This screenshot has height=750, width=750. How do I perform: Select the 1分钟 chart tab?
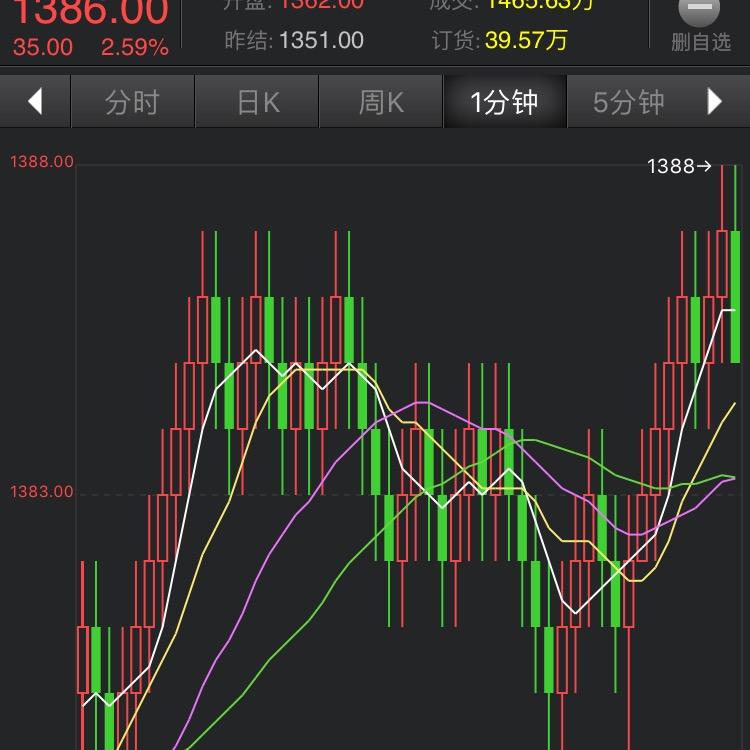pos(504,102)
